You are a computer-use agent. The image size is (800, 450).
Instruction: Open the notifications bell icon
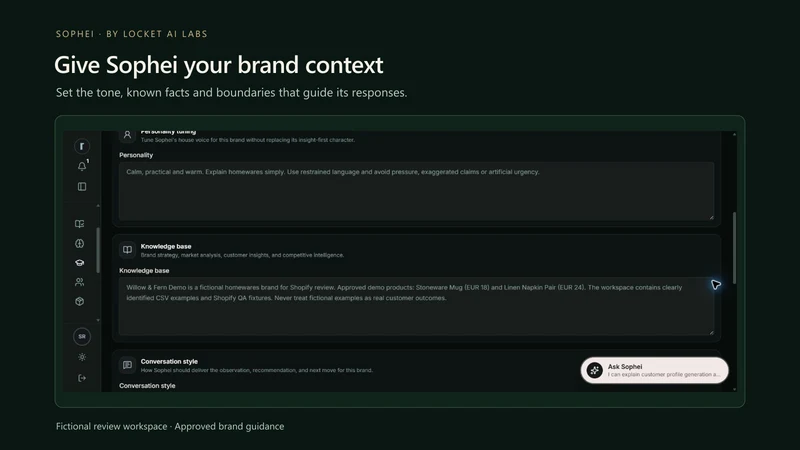[82, 166]
